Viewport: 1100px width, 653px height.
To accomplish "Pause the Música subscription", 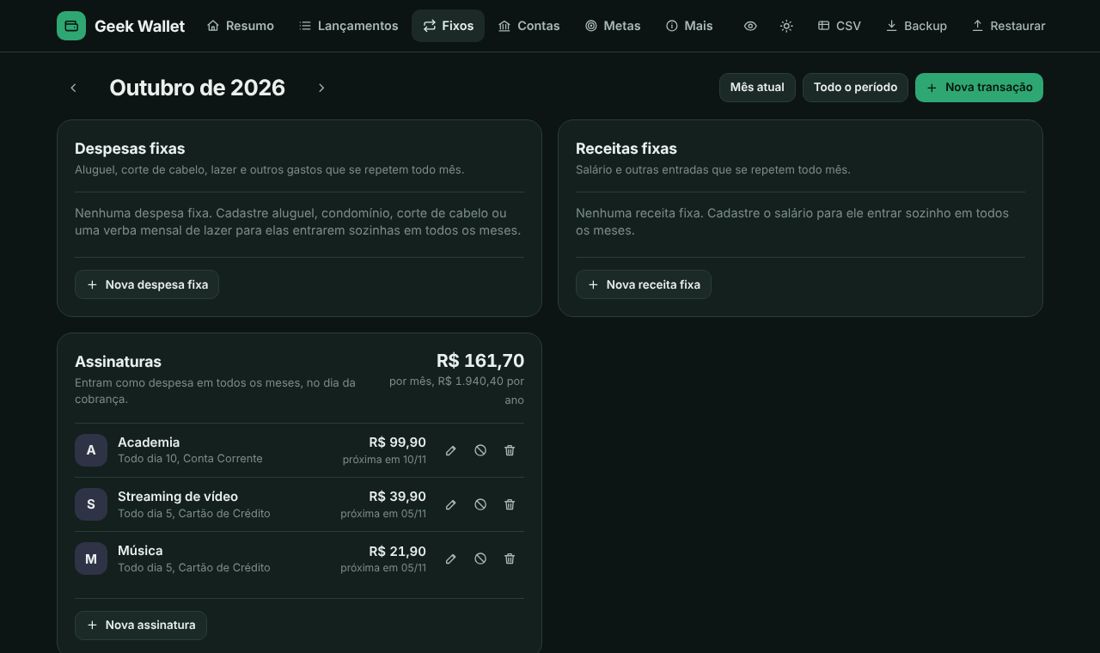I will pyautogui.click(x=480, y=558).
